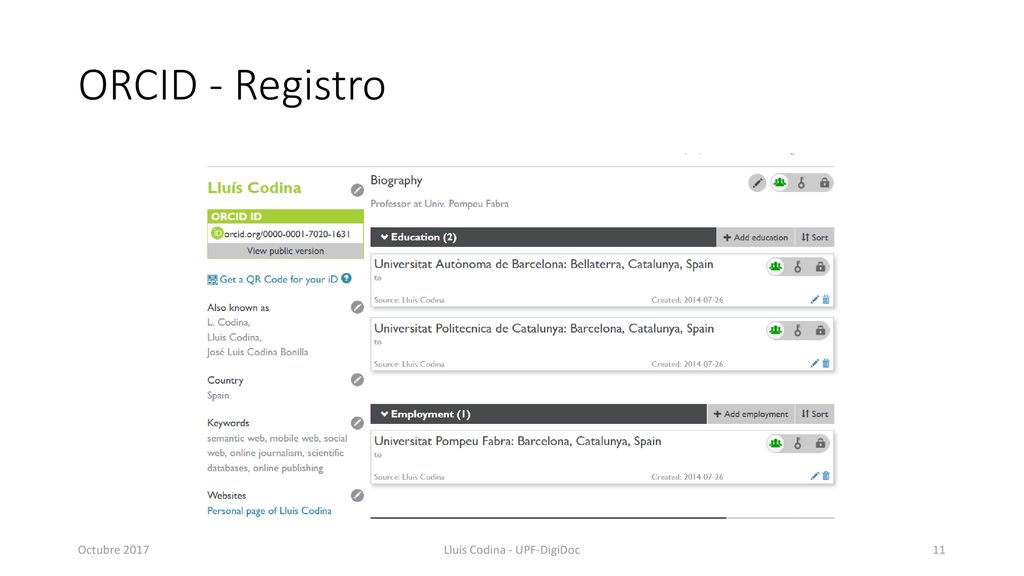Edit Universitat Pompeu Fabra employment entry
1024x576 pixels.
pos(814,476)
